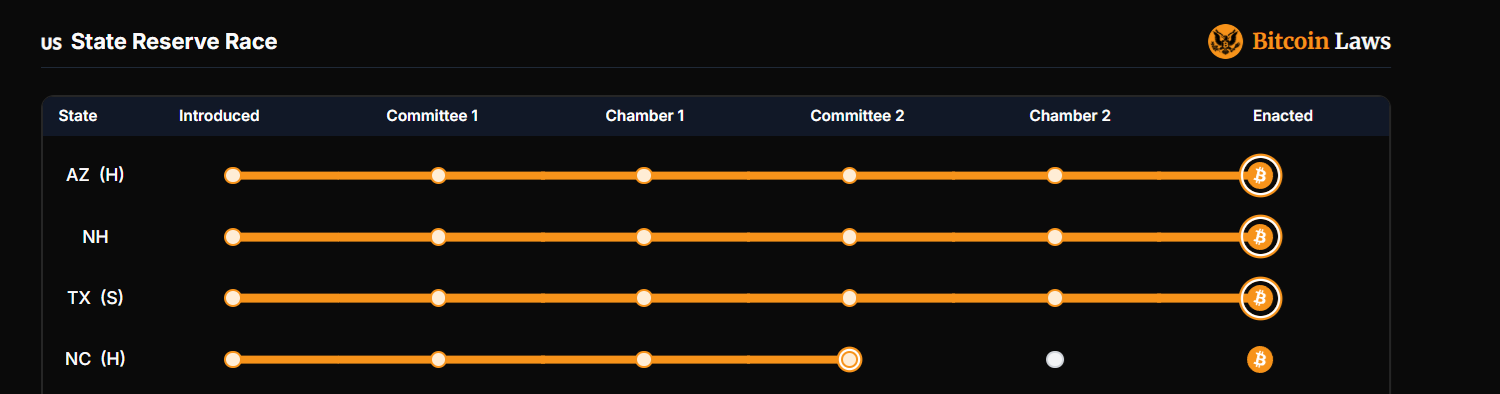Image resolution: width=1500 pixels, height=394 pixels.
Task: Click the AZ Chamber 2 stage dot
Action: [1055, 176]
